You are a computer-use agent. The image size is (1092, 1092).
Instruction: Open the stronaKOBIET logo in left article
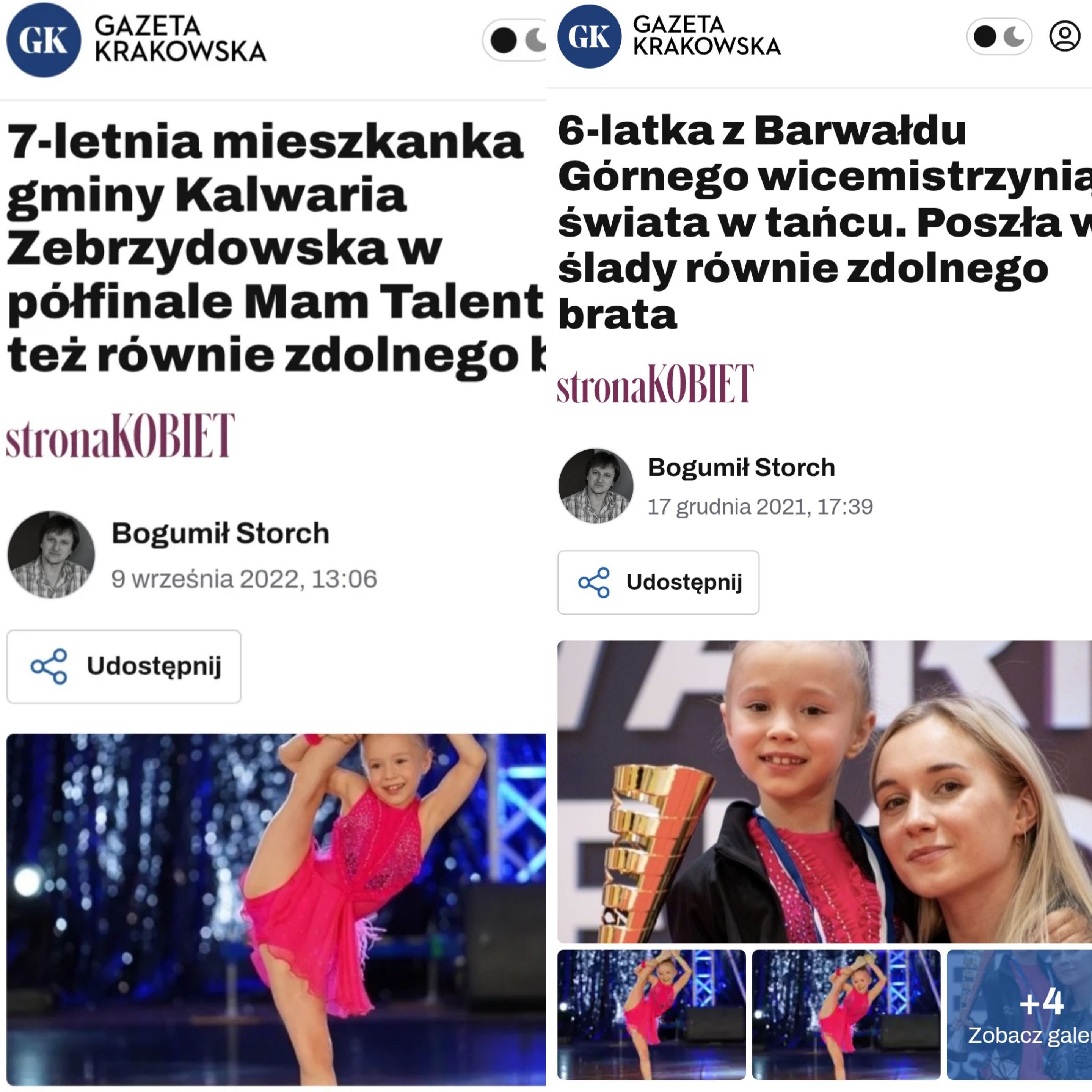[121, 435]
